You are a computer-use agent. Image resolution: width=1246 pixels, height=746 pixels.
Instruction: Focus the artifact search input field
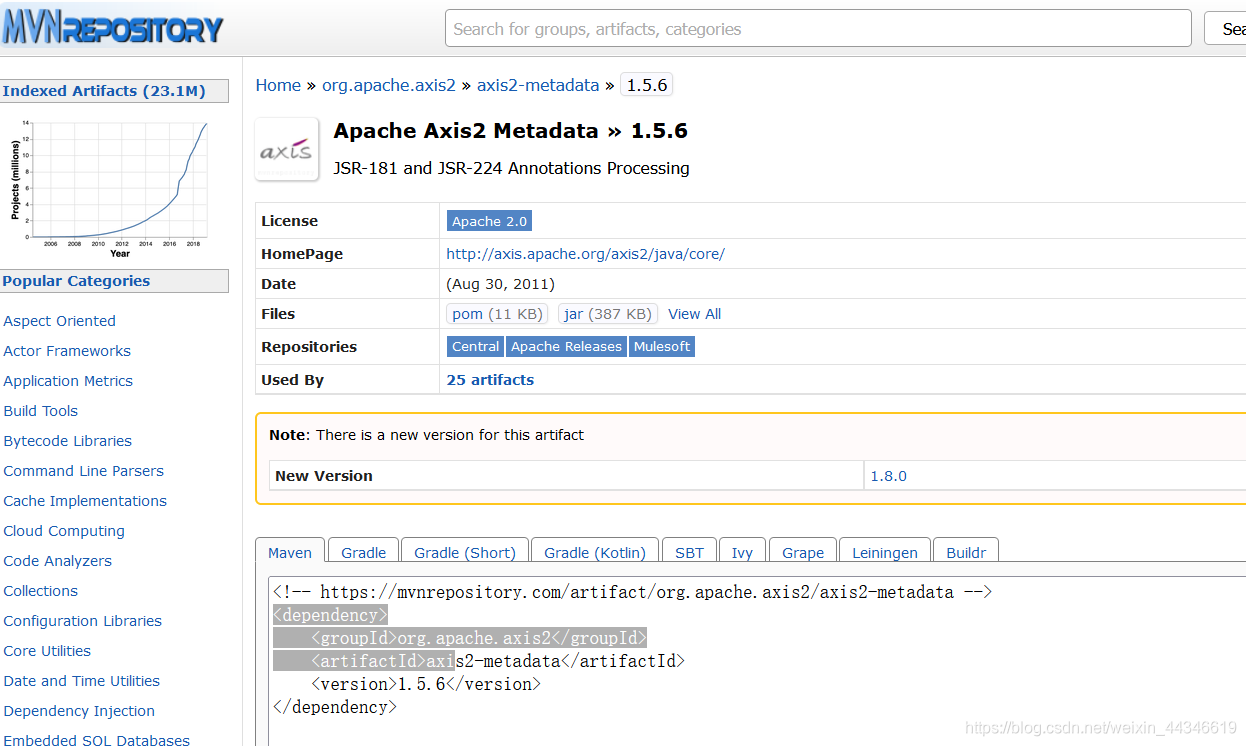[818, 29]
